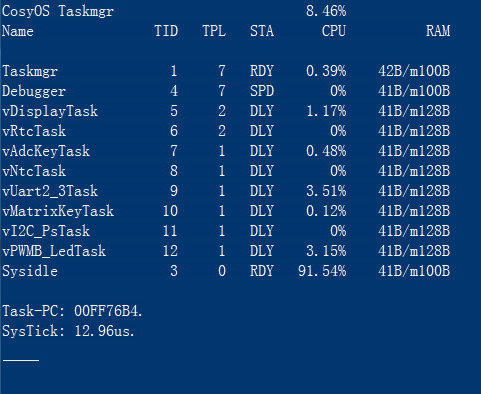481x394 pixels.
Task: Select the vAdcKeyTask entry
Action: click(46, 151)
